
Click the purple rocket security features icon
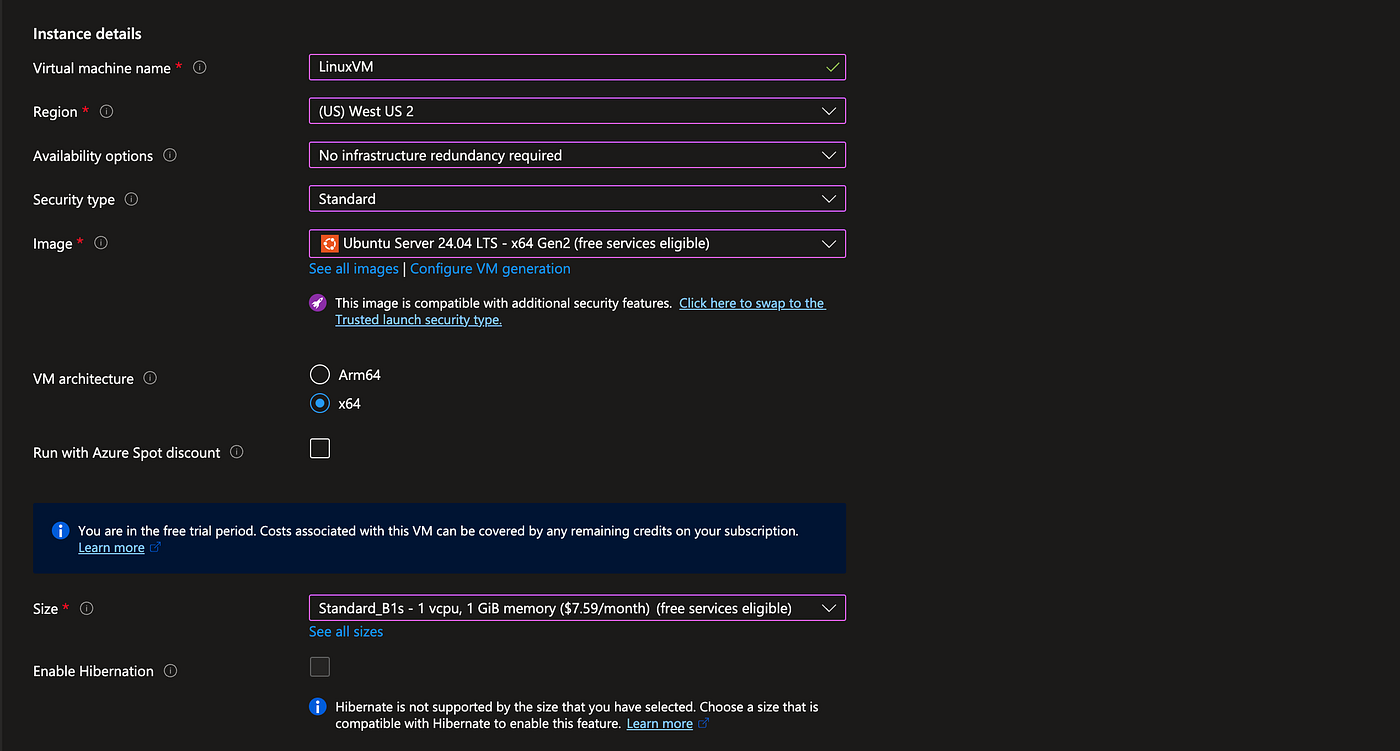point(318,303)
